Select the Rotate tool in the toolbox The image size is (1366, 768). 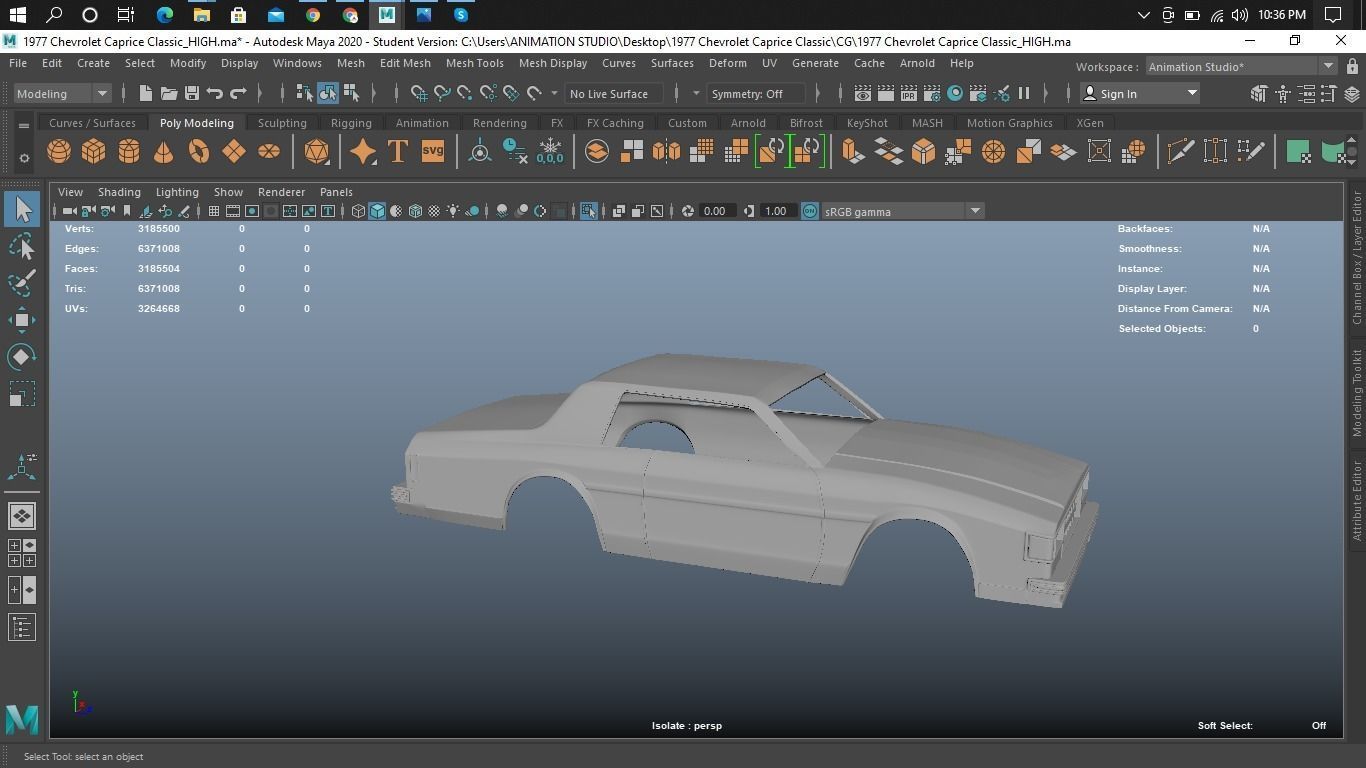[22, 357]
